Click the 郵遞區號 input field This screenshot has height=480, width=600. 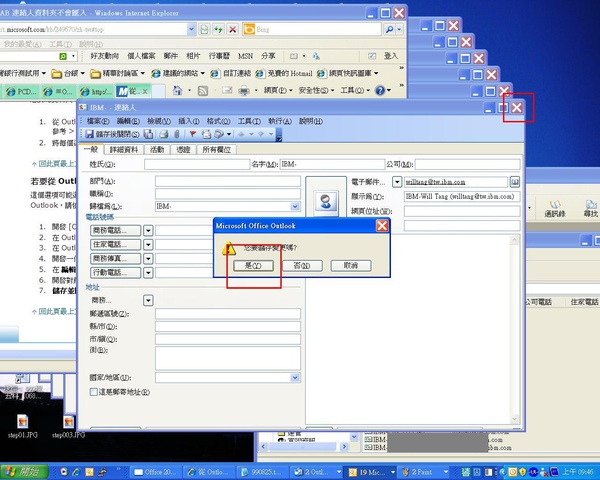[x=228, y=314]
